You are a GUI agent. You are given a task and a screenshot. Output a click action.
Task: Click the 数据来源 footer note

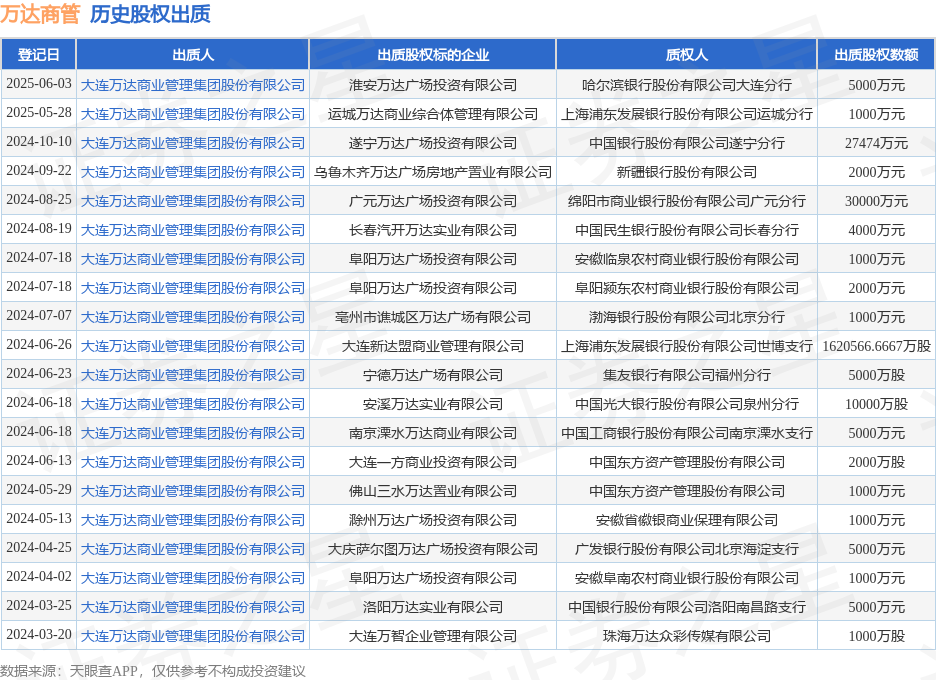pyautogui.click(x=153, y=671)
